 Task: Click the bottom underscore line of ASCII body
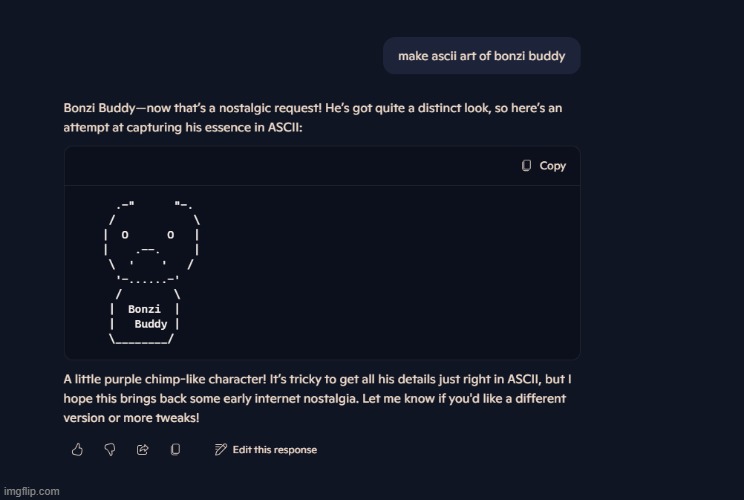(x=141, y=339)
